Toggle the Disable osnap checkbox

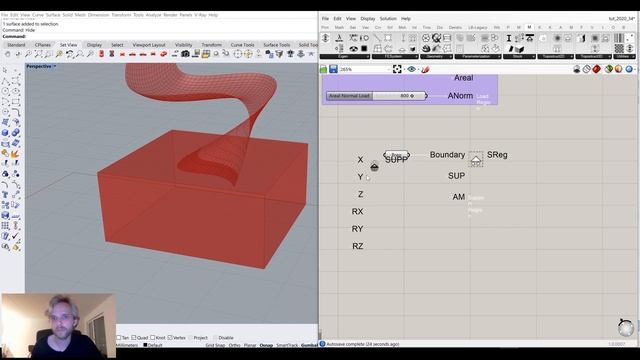(214, 338)
